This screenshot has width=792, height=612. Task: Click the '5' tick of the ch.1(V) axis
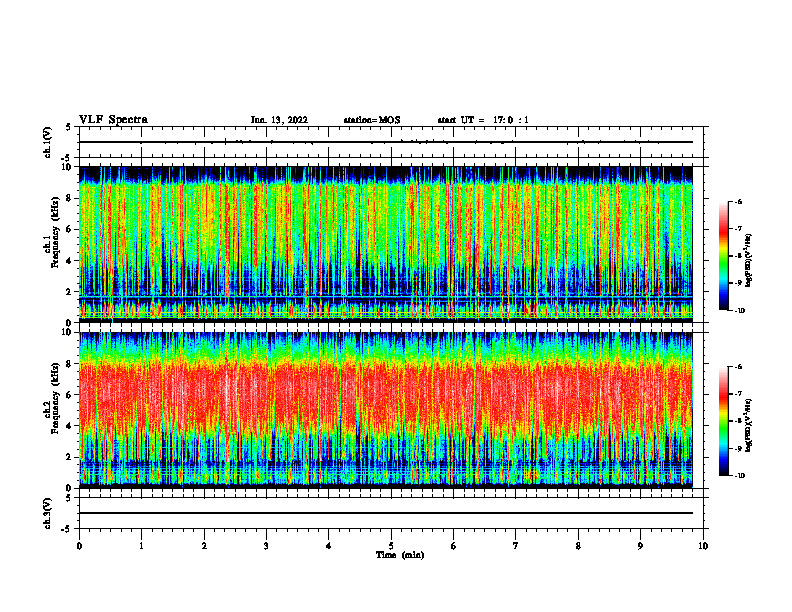coord(69,127)
